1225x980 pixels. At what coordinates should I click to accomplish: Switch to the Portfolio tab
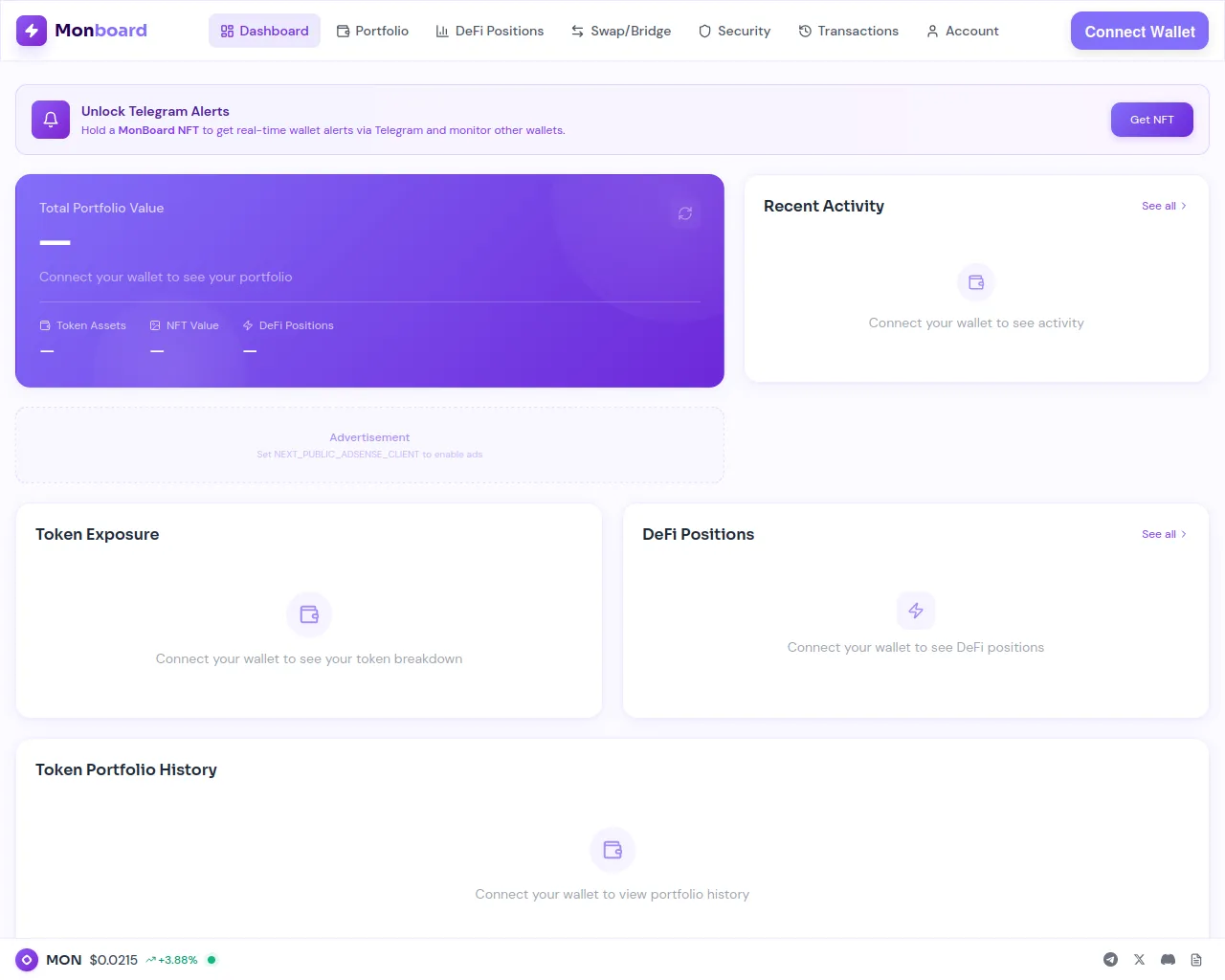[x=372, y=31]
